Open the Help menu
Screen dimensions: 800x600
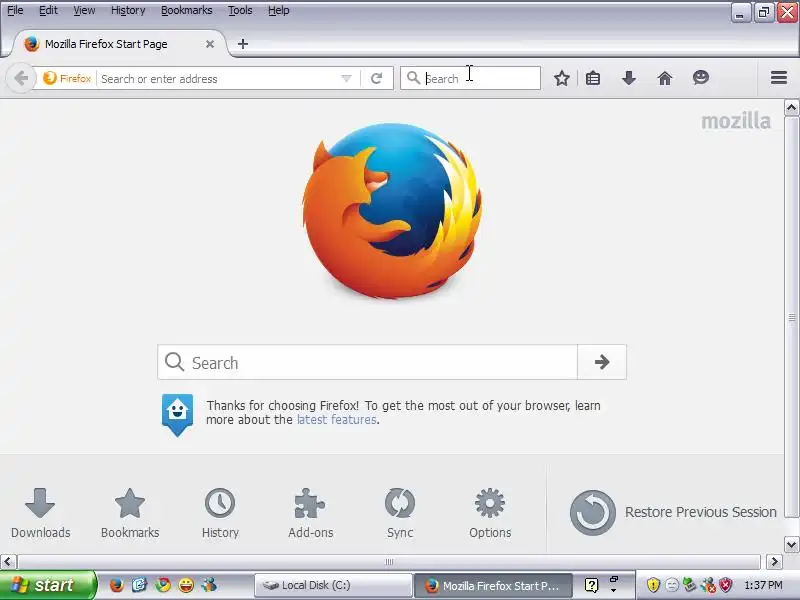coord(279,10)
